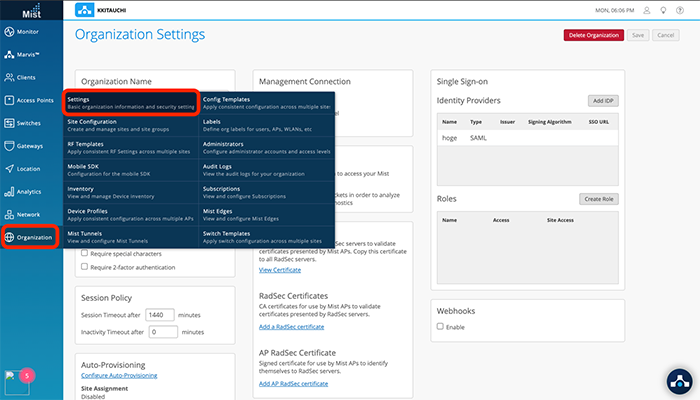Enable the Webhooks checkbox
The height and width of the screenshot is (400, 700).
[x=441, y=326]
